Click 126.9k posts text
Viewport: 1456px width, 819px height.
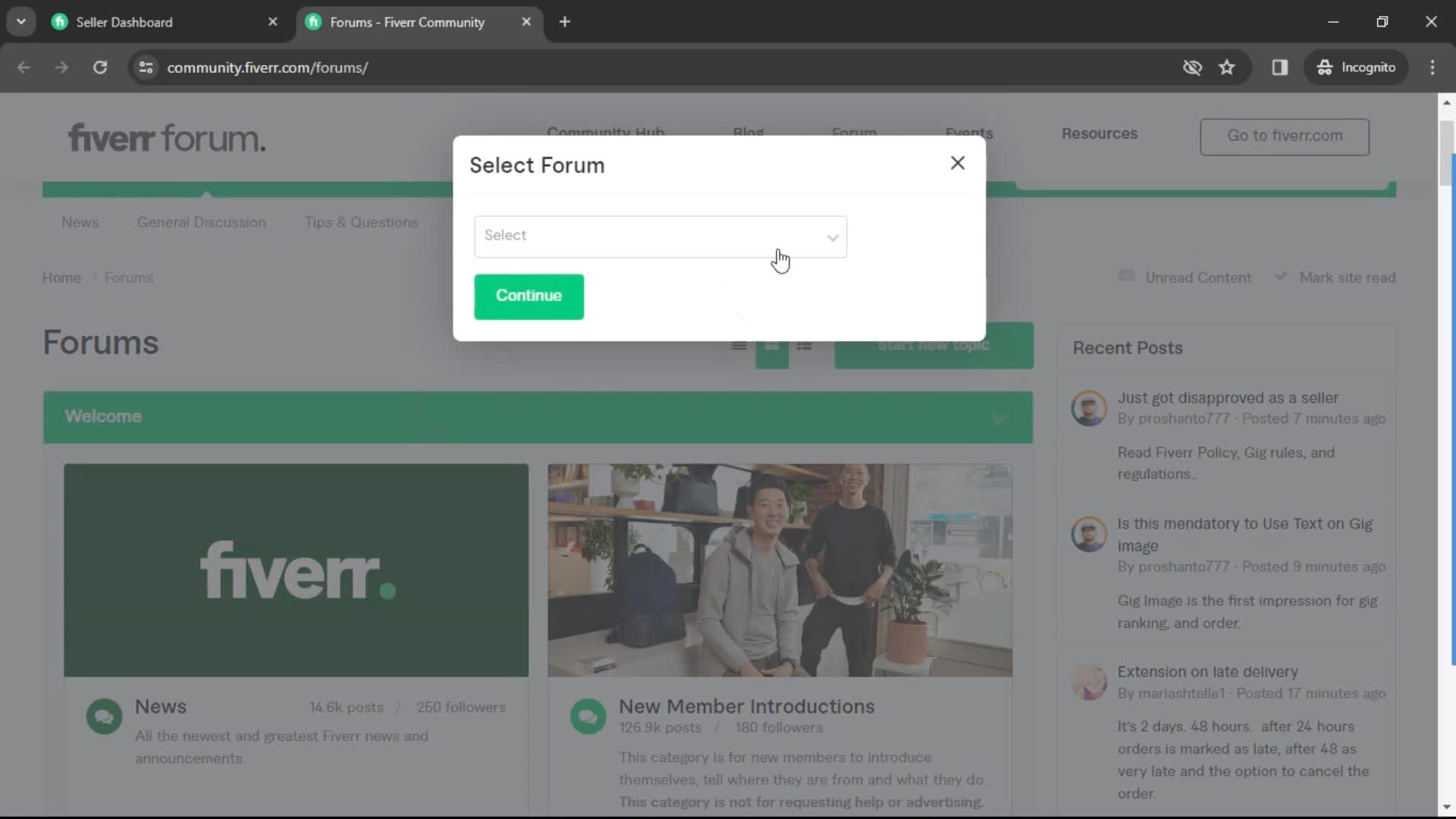tap(660, 728)
